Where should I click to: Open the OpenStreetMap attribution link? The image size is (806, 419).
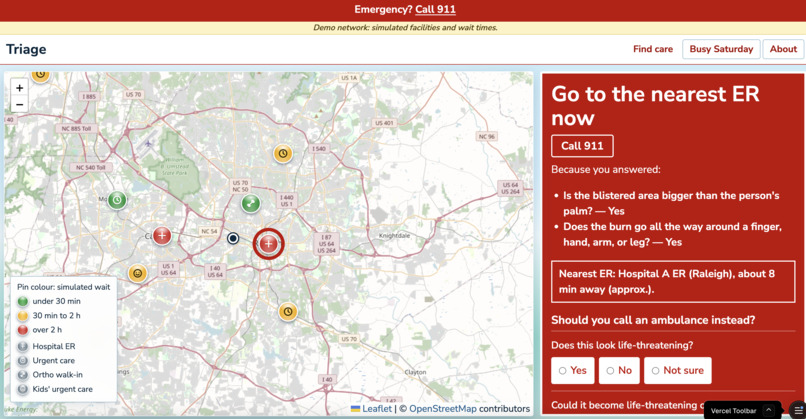443,409
